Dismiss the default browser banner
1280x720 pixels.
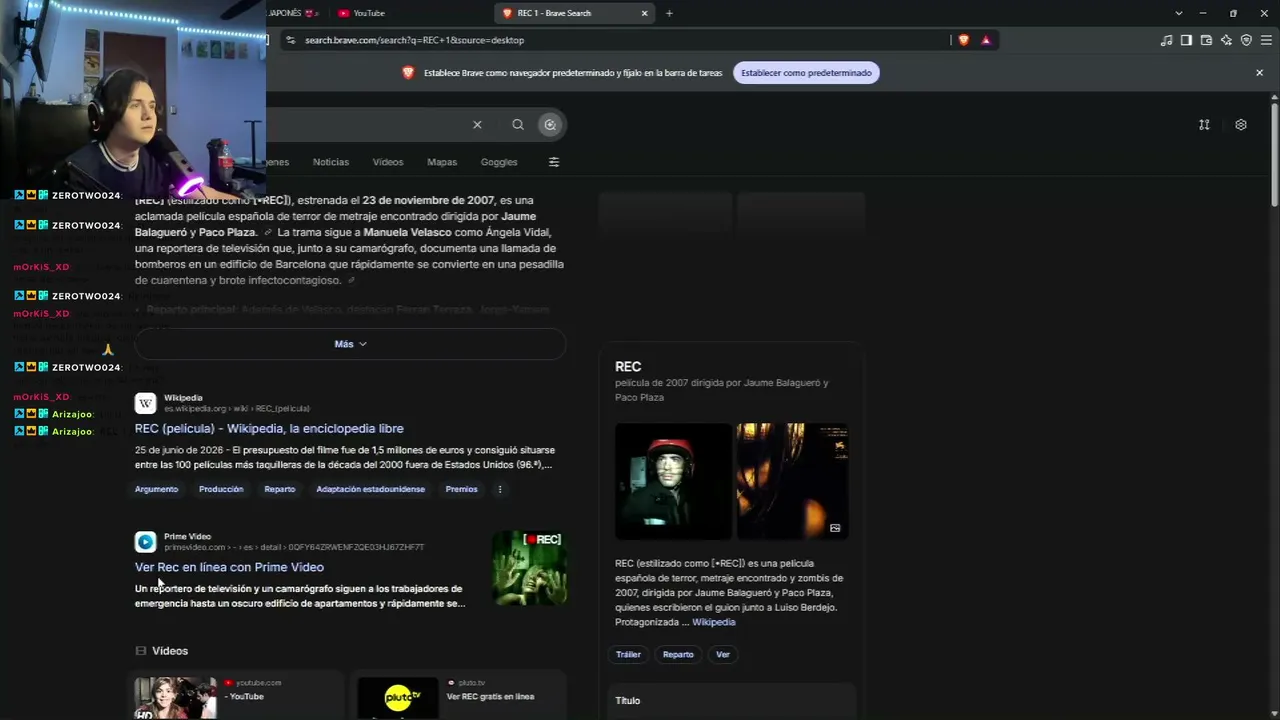point(1260,72)
